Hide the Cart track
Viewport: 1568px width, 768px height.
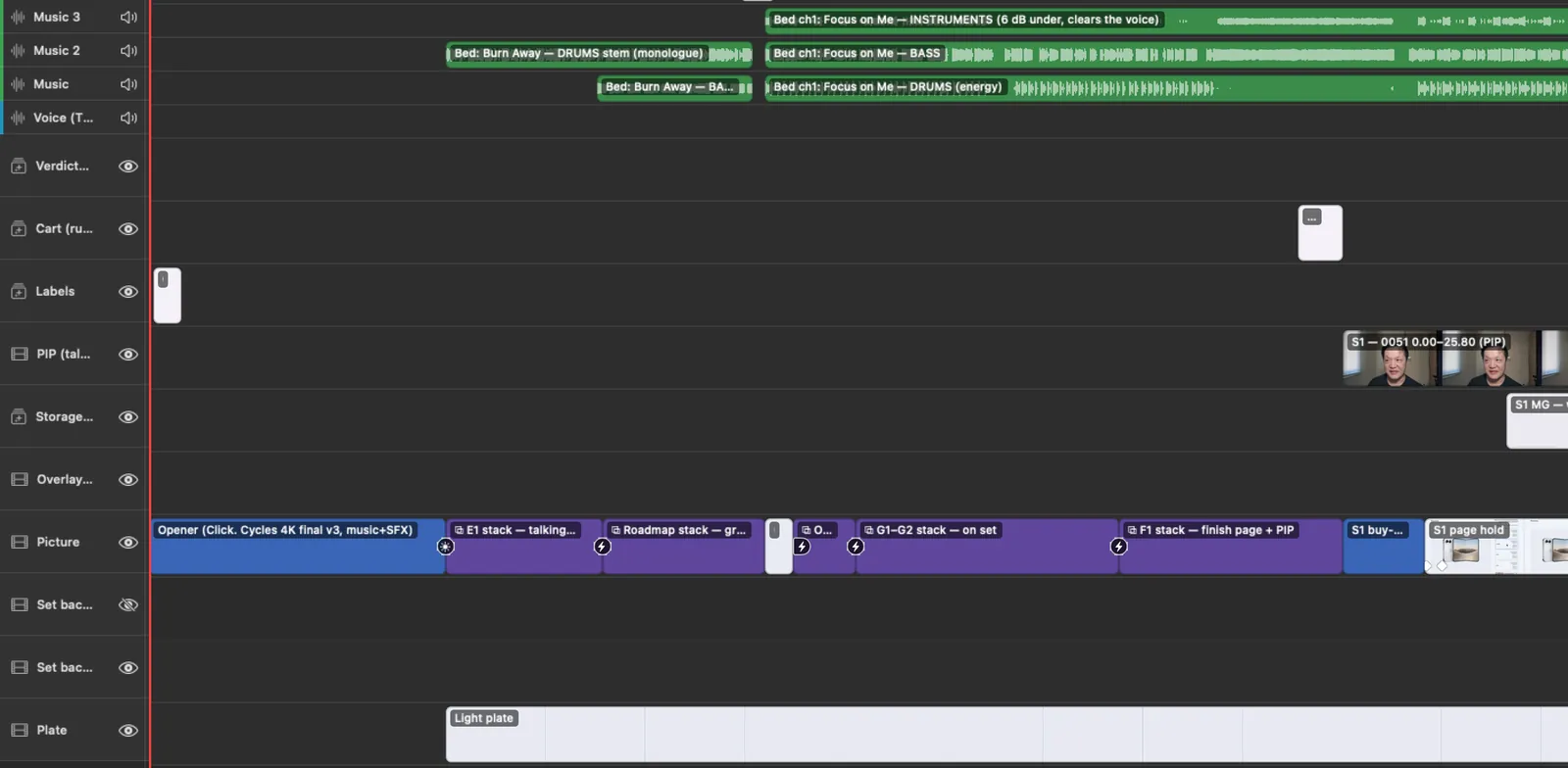click(128, 228)
